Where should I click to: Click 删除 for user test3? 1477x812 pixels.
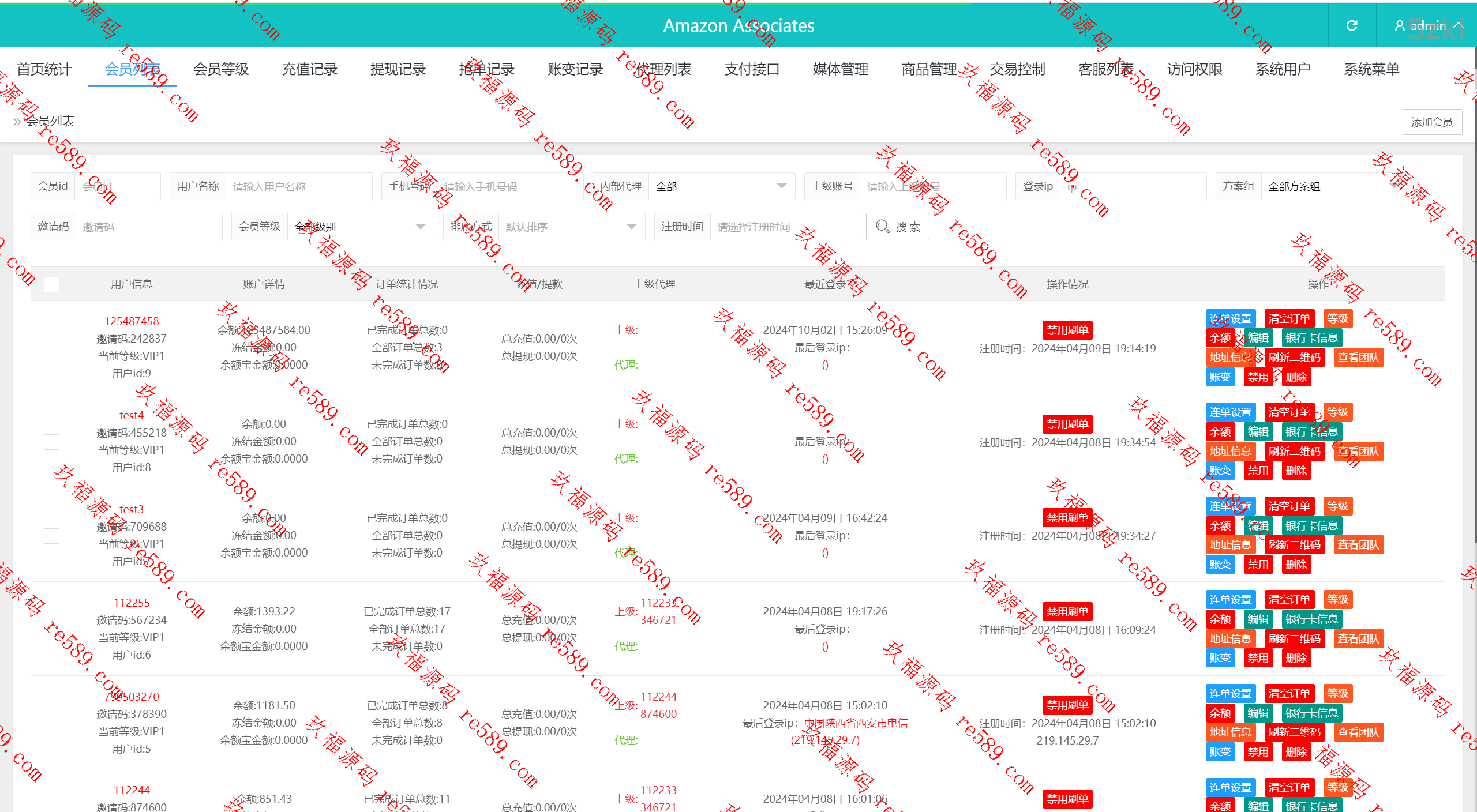1296,564
